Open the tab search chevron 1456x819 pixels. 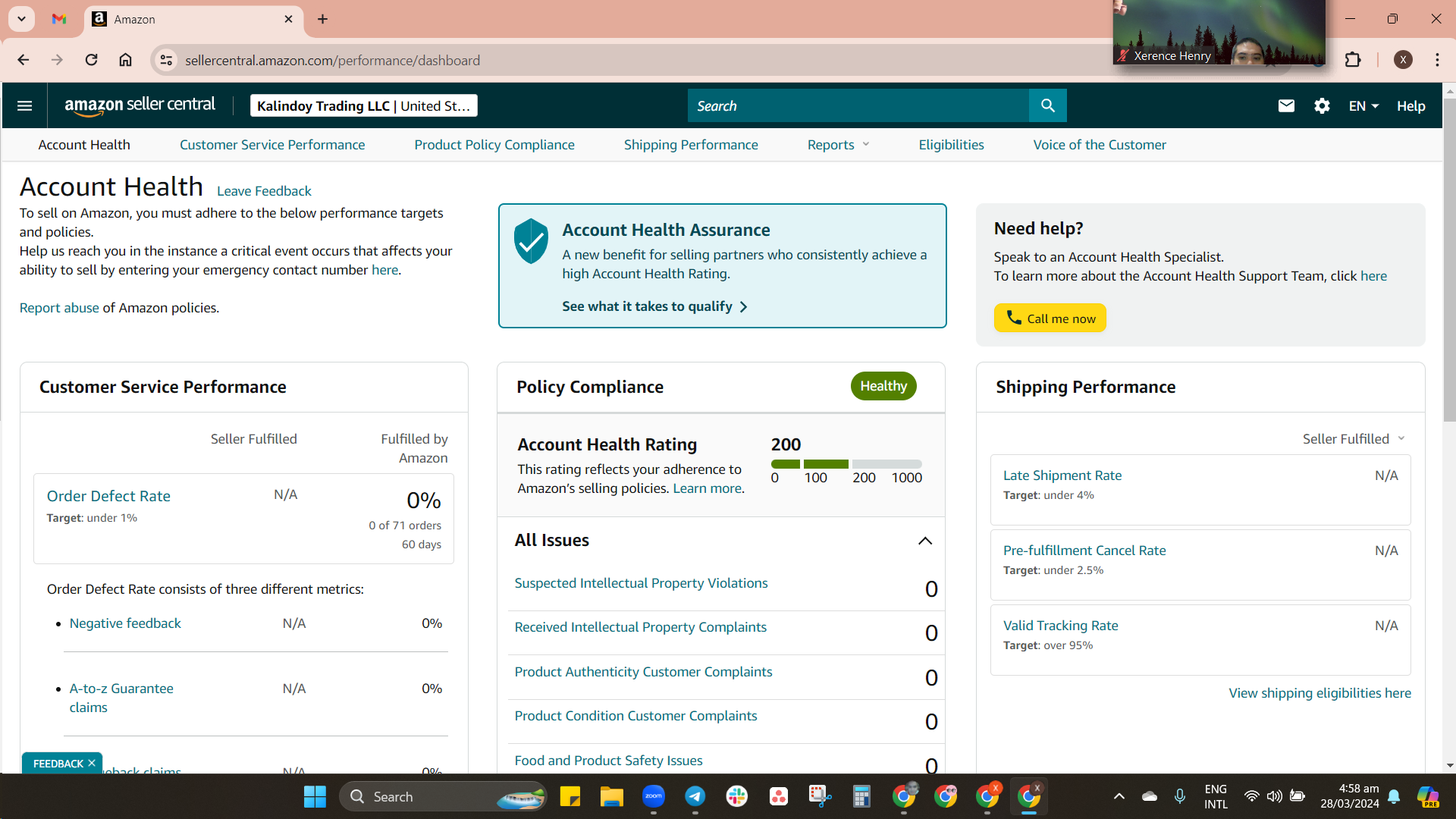click(21, 19)
